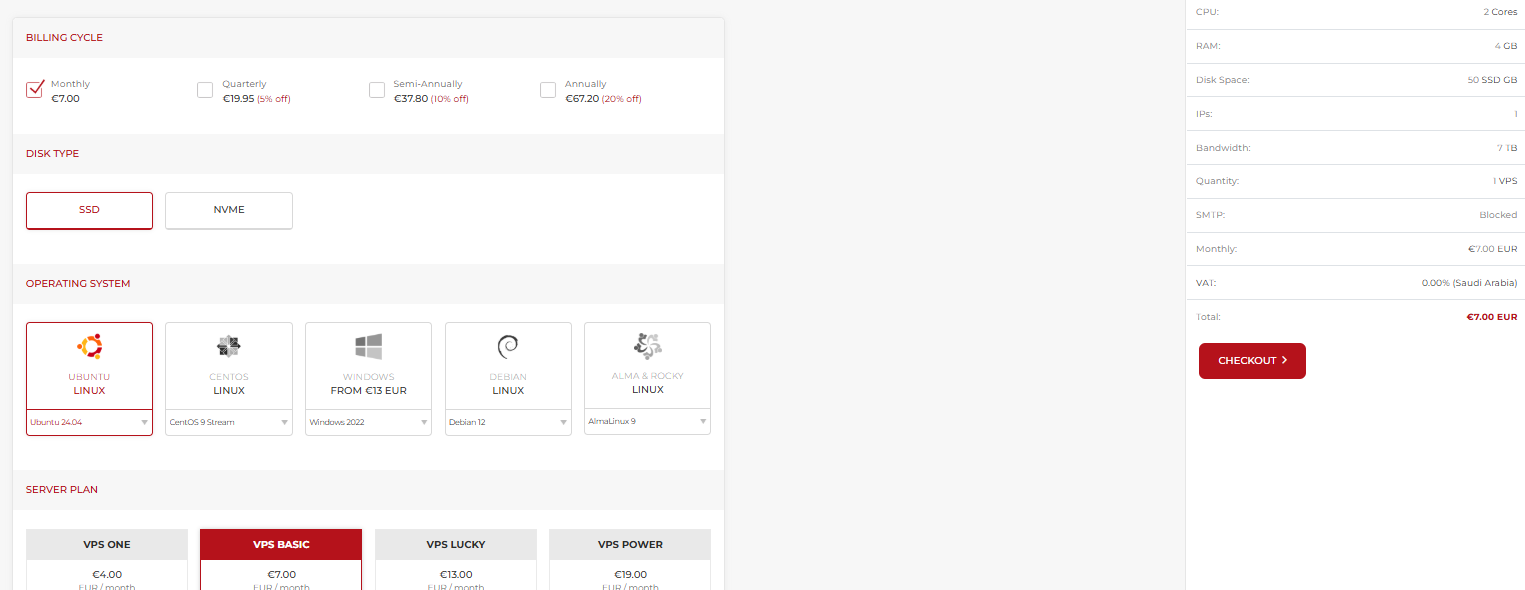Select the Debian swirl logo
Viewport: 1525px width, 590px height.
pyautogui.click(x=508, y=347)
